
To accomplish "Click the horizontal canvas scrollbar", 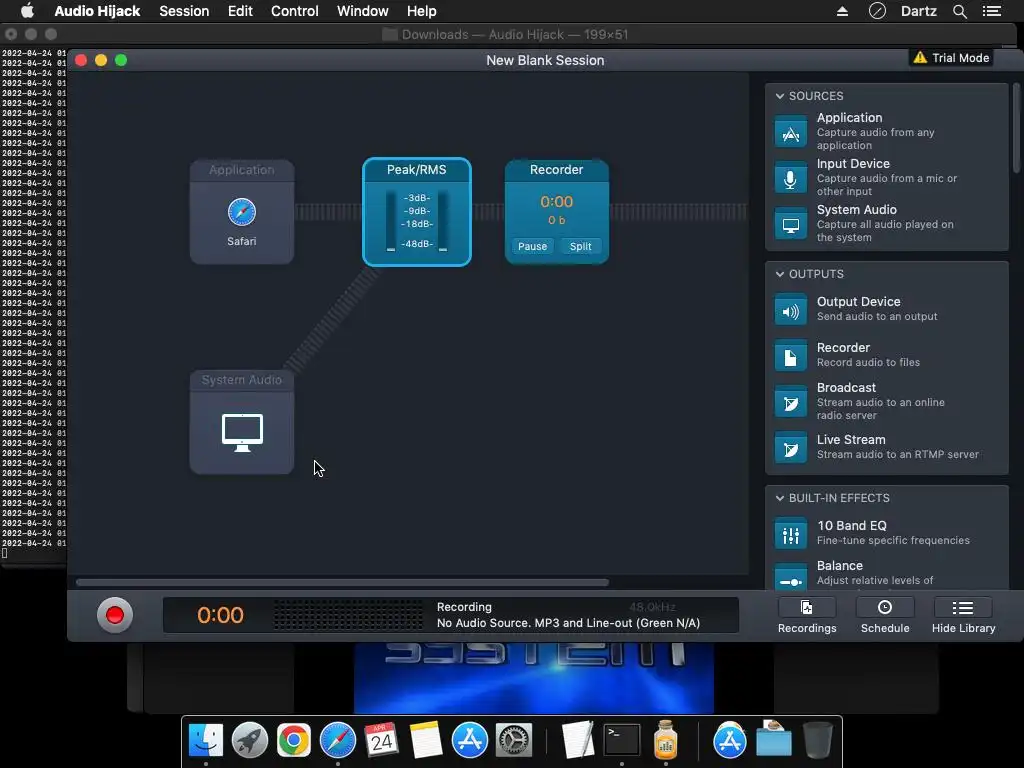I will (342, 582).
